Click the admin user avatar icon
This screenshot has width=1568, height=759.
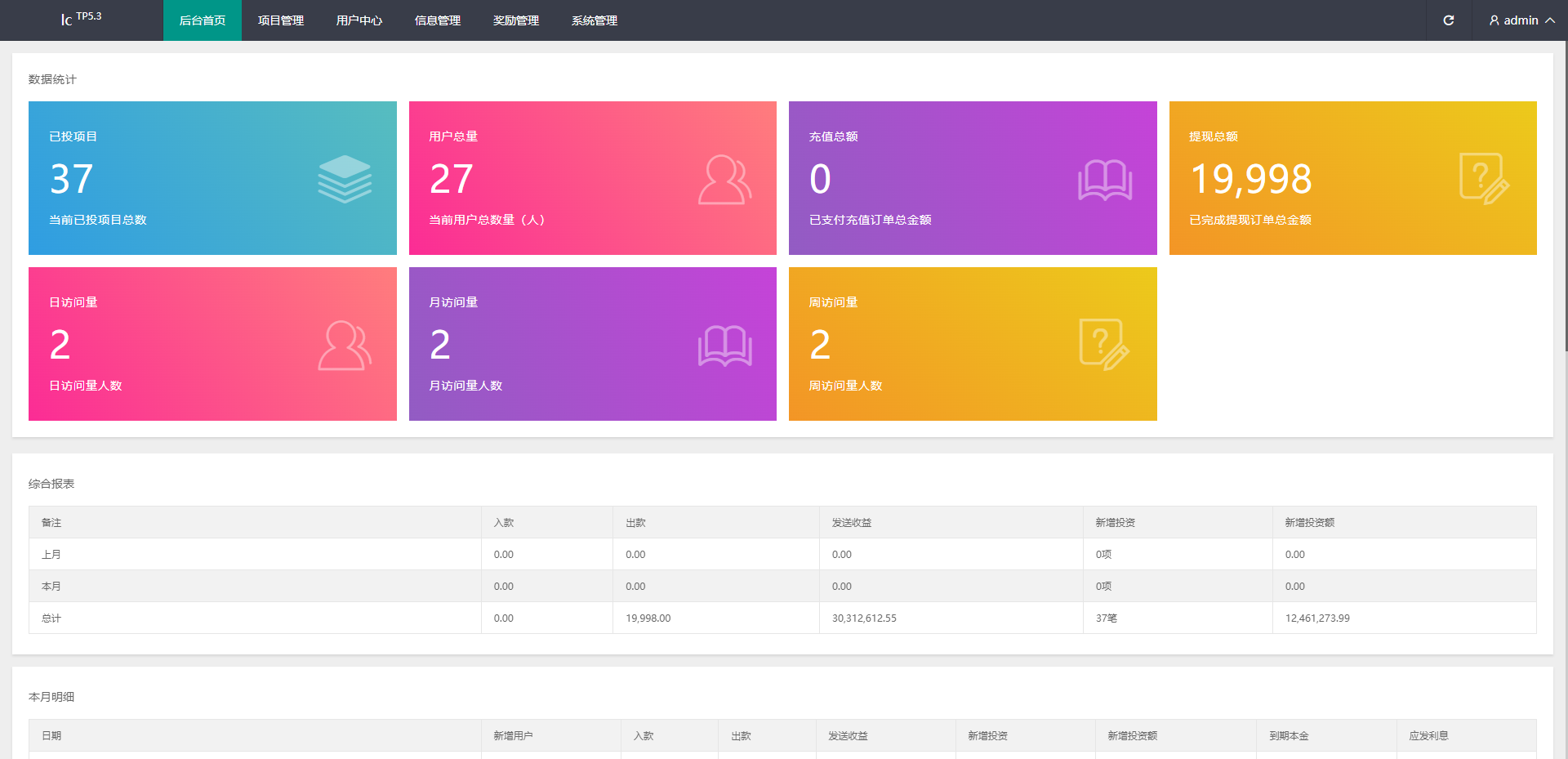click(1494, 20)
